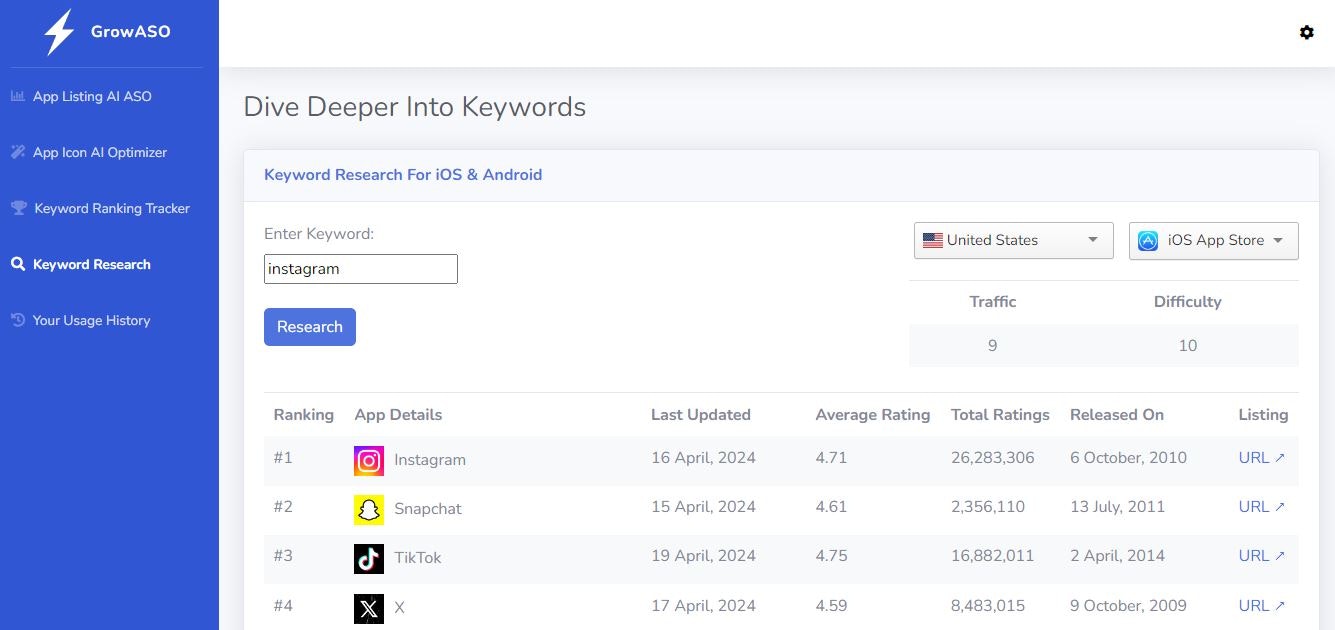Open the TikTok listing URL link

[x=1262, y=555]
